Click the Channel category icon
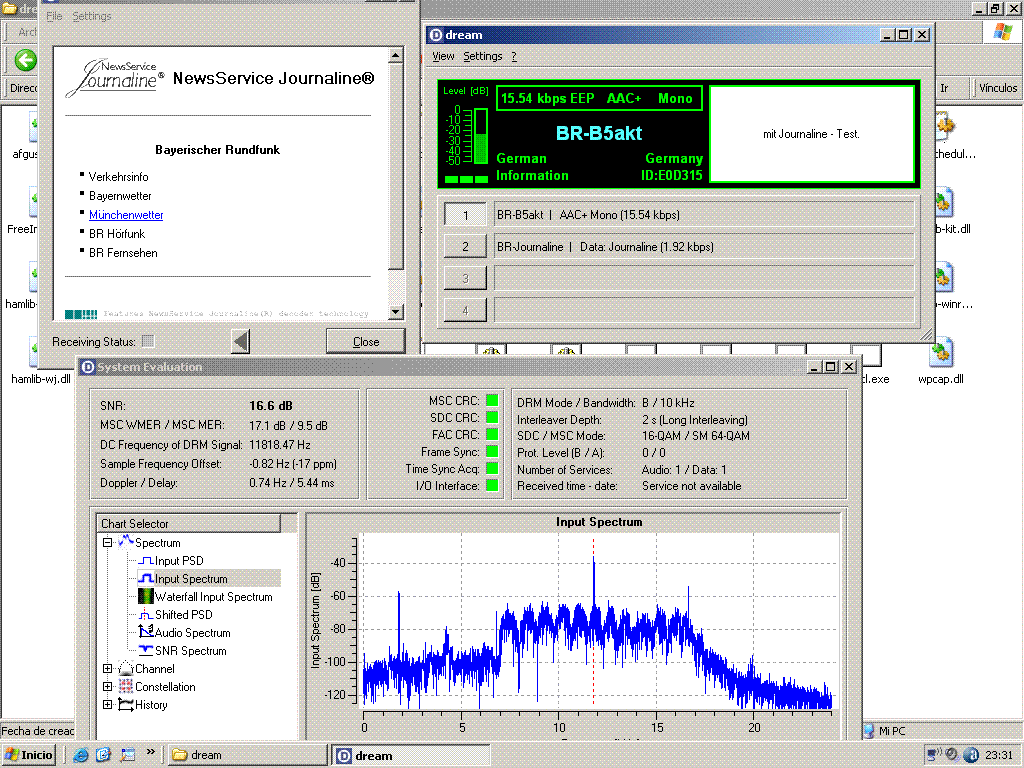The width and height of the screenshot is (1024, 768). pos(125,669)
